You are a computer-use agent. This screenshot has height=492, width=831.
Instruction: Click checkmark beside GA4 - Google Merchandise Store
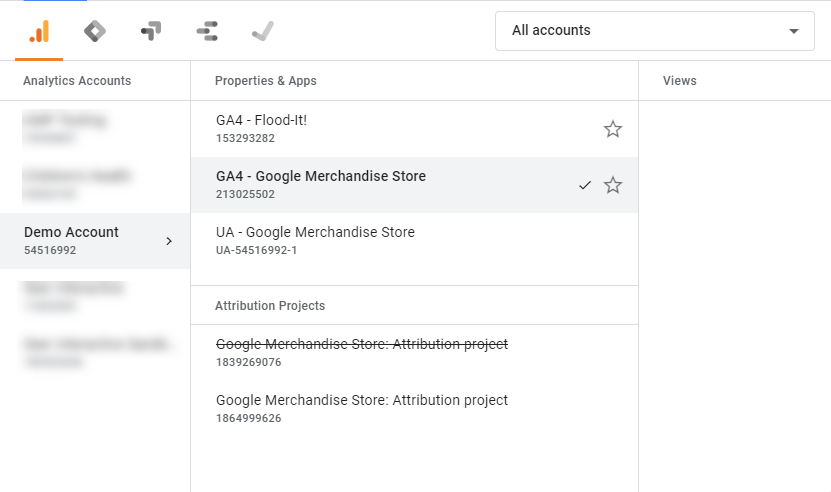[585, 185]
